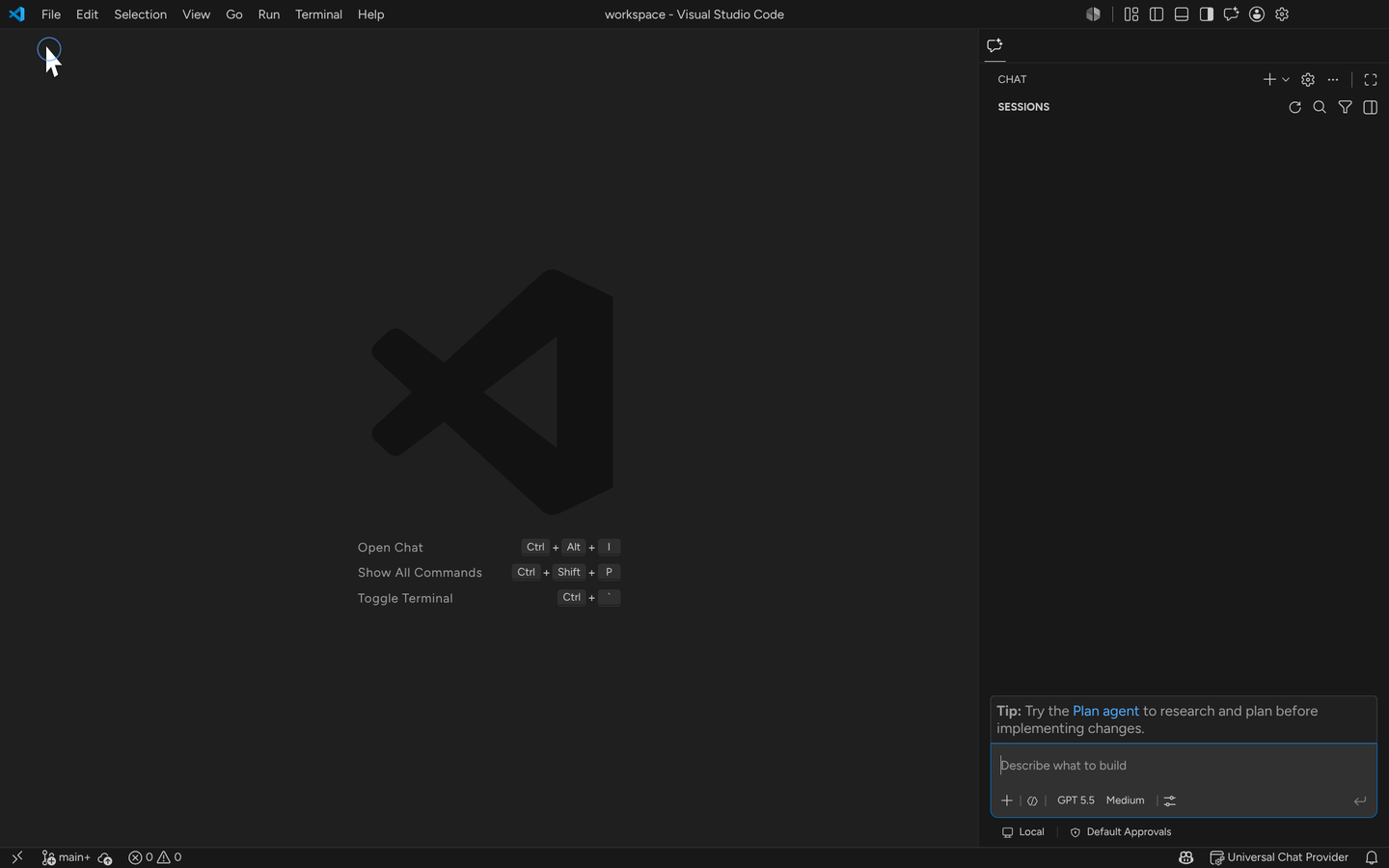Open the Edit menu
1389x868 pixels.
tap(87, 14)
